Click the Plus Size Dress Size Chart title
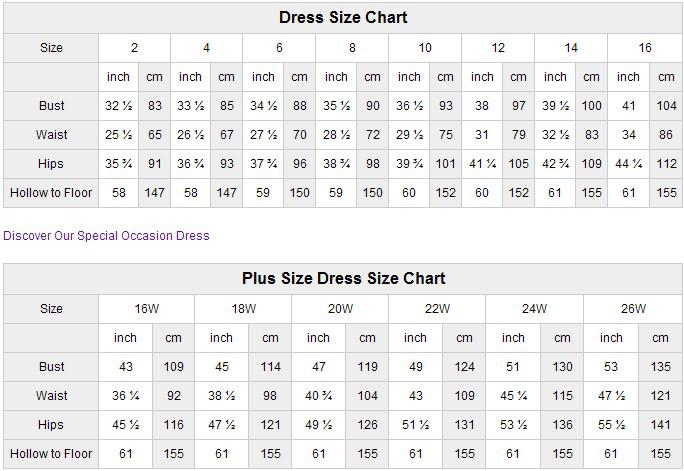The width and height of the screenshot is (684, 471). pyautogui.click(x=343, y=278)
